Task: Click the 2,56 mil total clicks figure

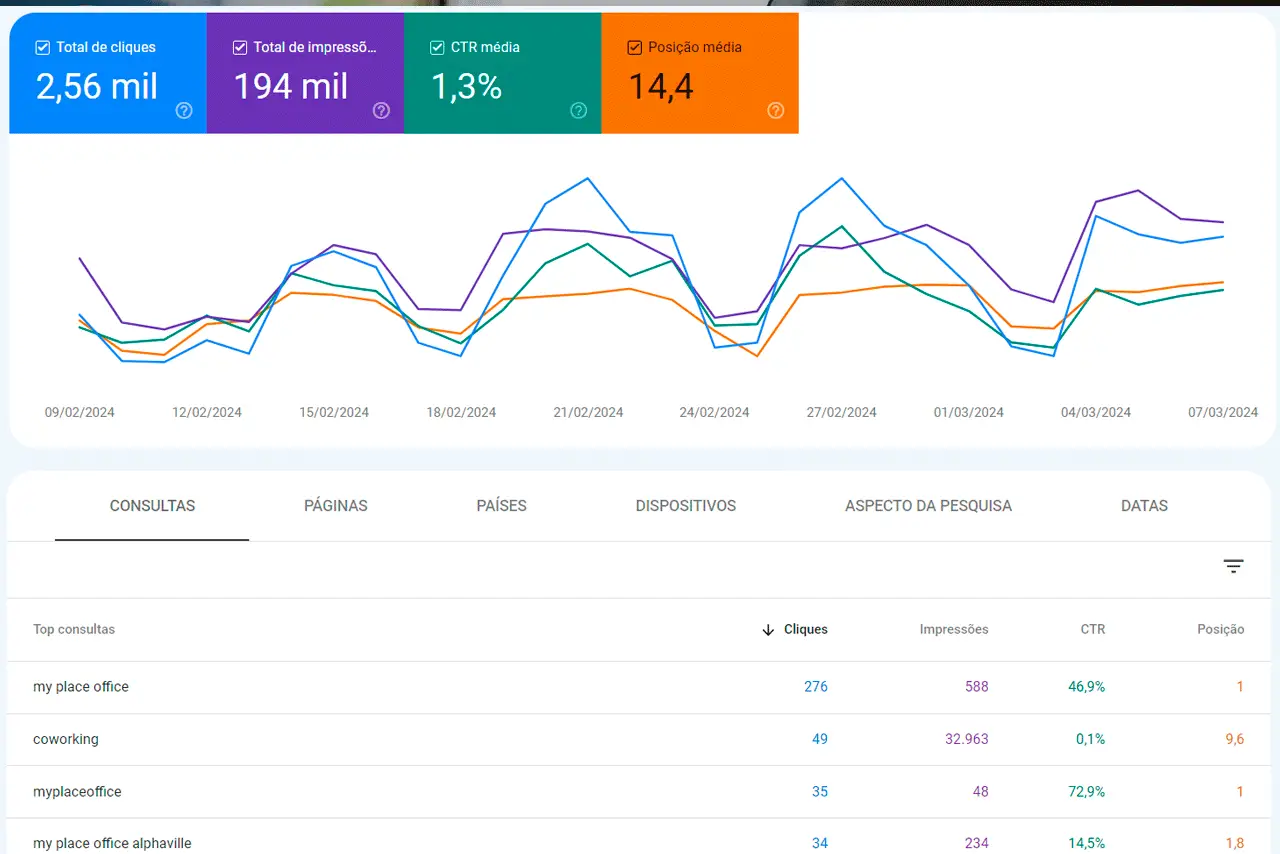Action: [x=97, y=87]
